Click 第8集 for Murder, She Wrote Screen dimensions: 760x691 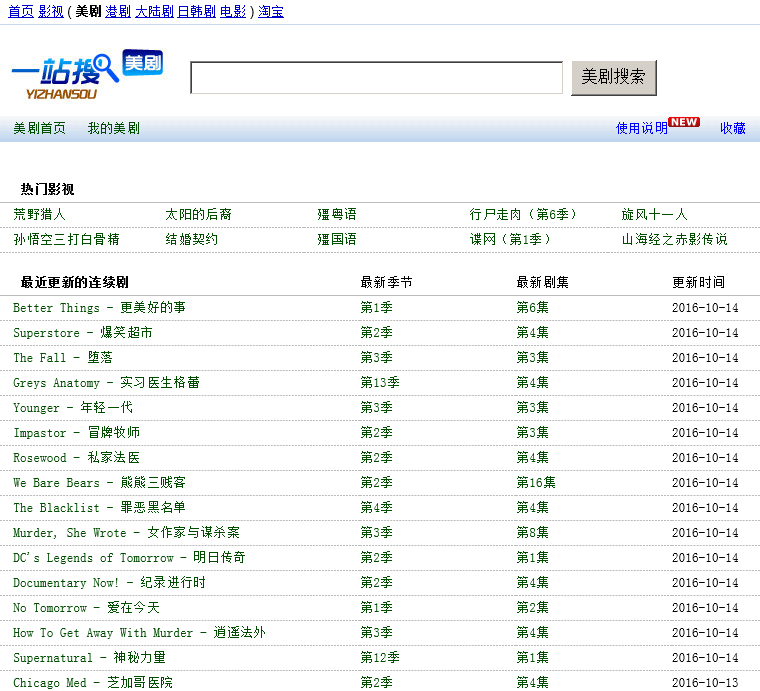(x=533, y=533)
